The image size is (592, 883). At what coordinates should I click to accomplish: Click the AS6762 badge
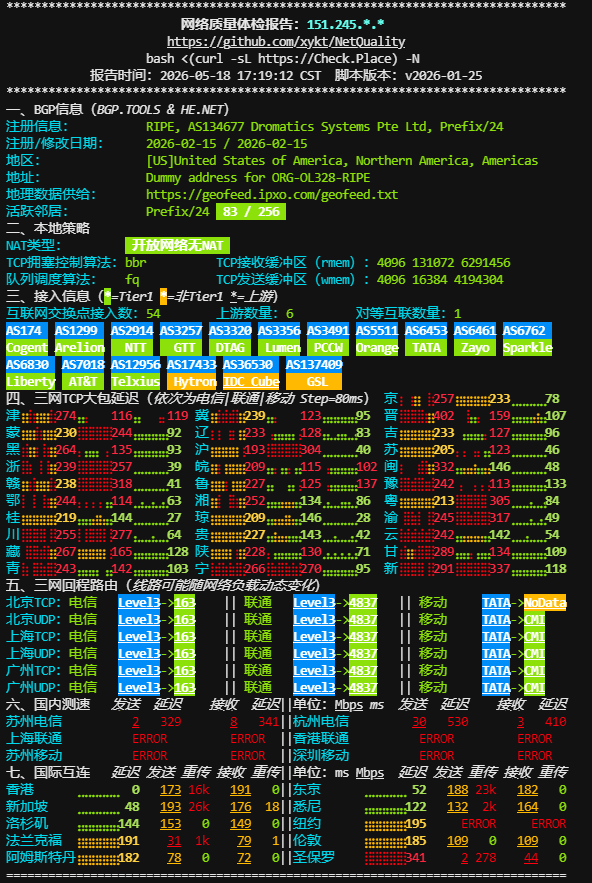point(528,331)
